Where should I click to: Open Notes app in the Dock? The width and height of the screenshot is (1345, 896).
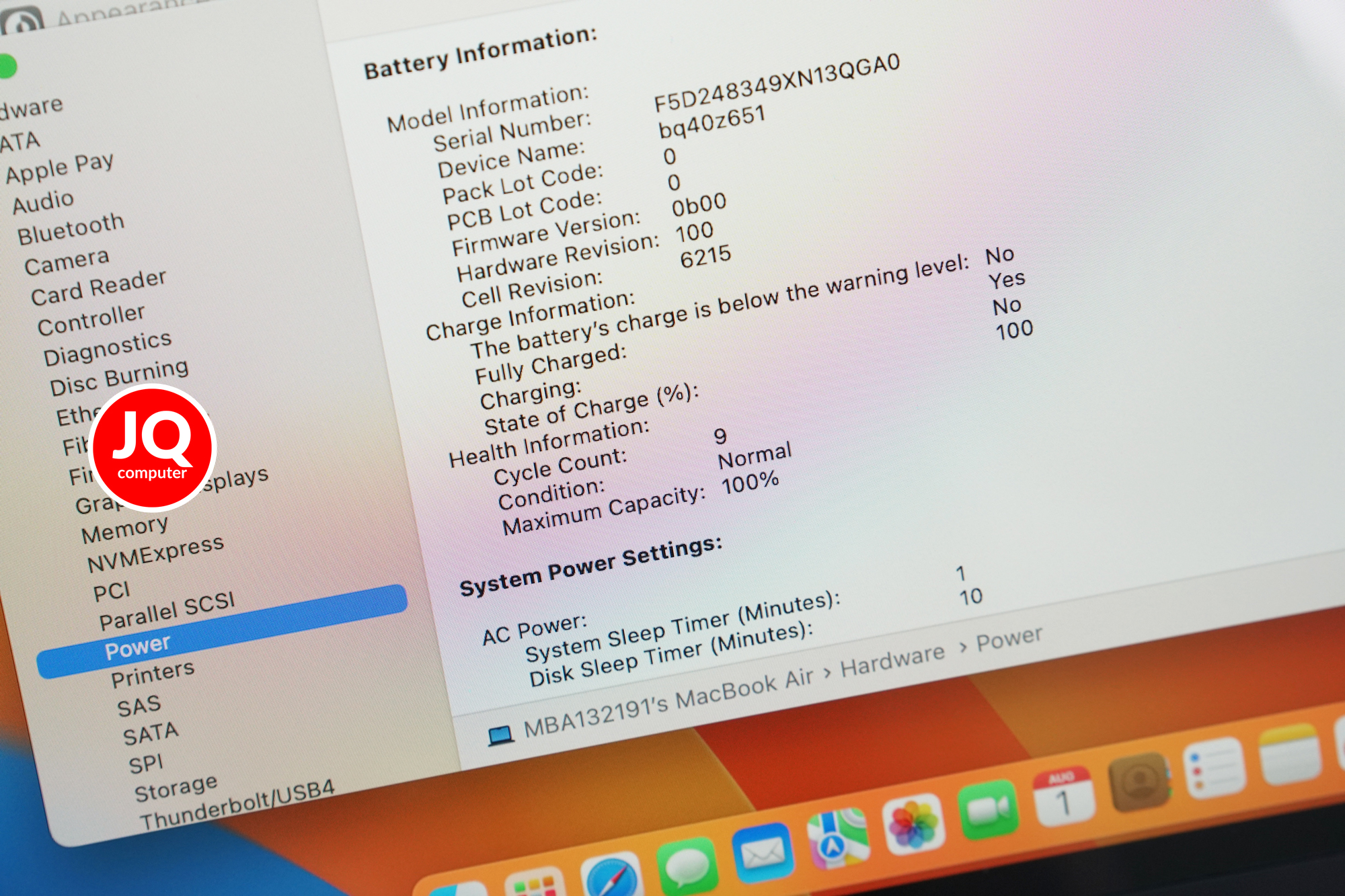(1290, 754)
